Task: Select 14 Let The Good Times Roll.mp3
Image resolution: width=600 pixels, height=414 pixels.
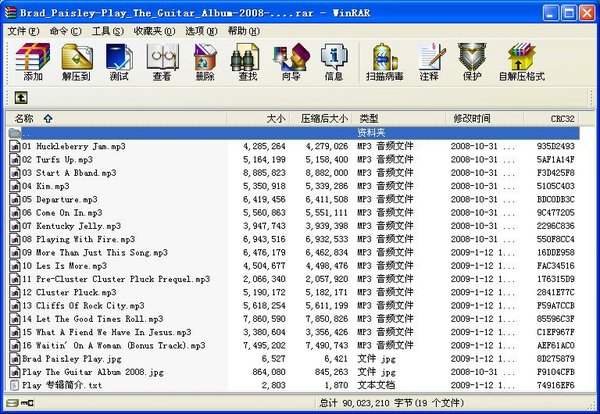Action: [x=93, y=319]
